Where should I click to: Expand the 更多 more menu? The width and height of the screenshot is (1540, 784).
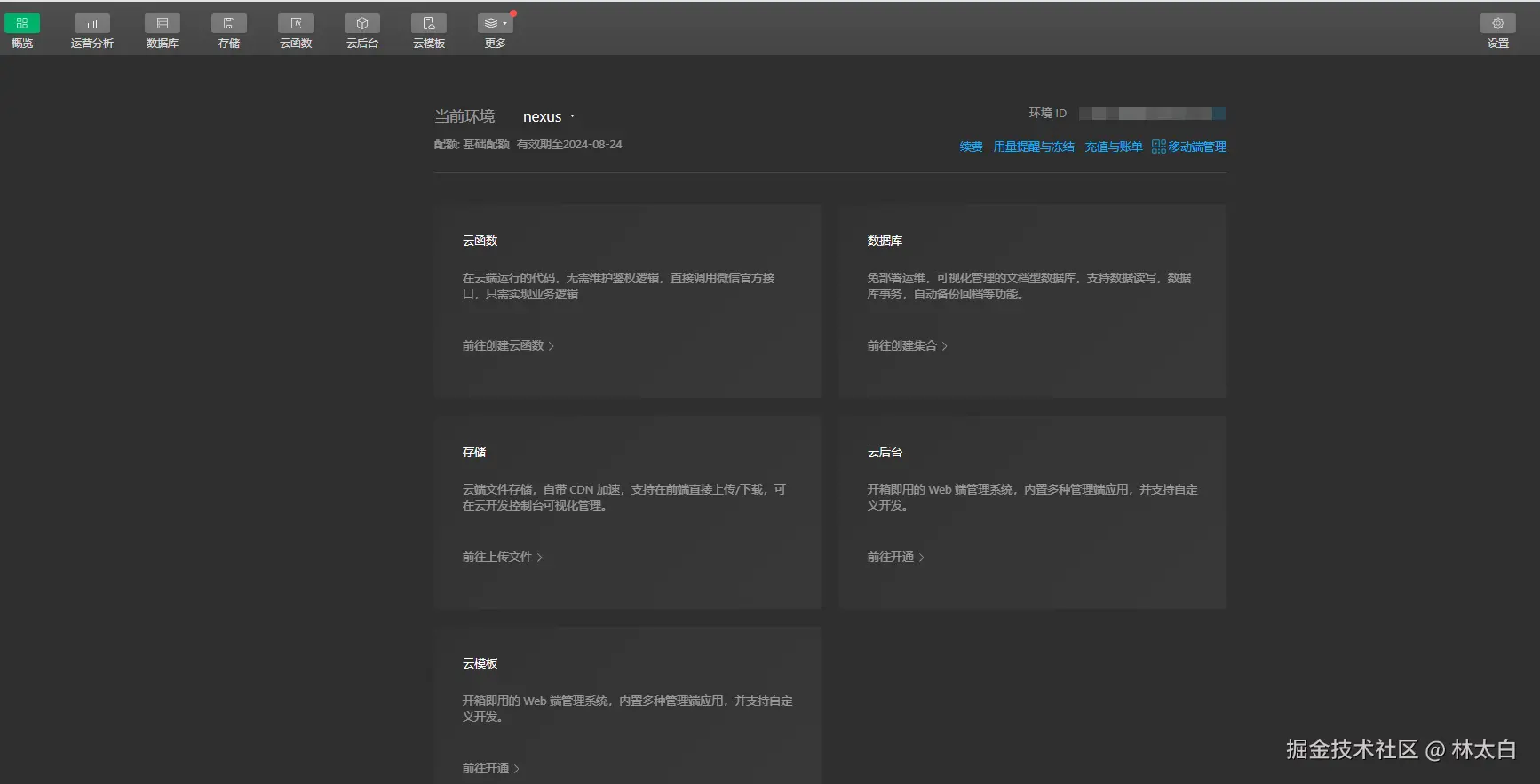496,23
